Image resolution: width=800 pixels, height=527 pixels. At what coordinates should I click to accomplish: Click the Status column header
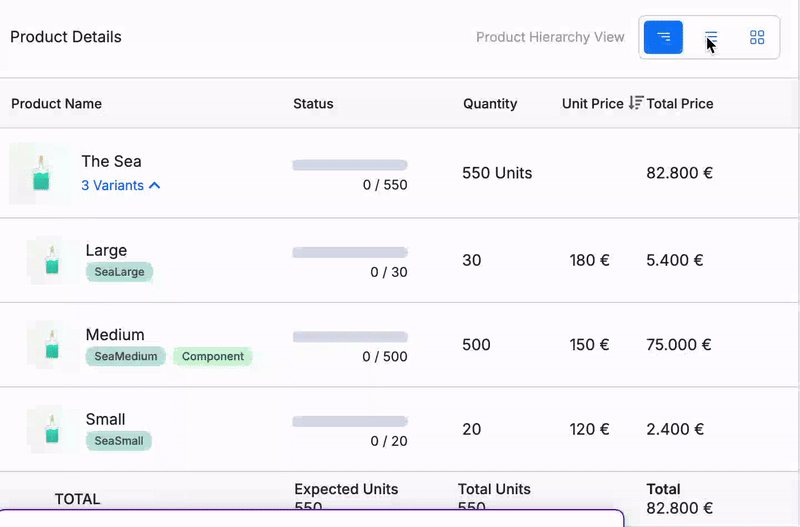[x=313, y=104]
